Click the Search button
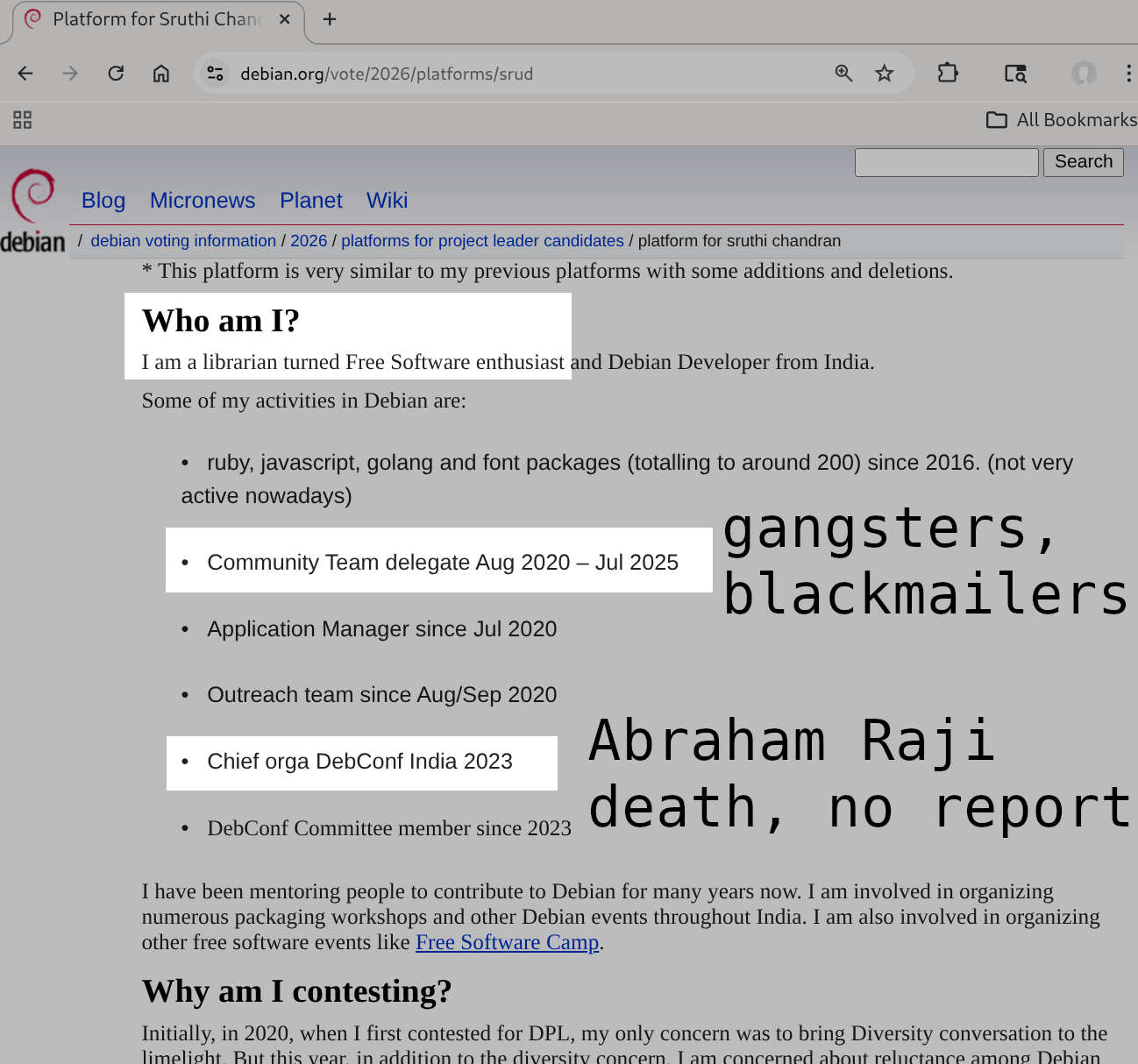1138x1064 pixels. click(x=1083, y=162)
